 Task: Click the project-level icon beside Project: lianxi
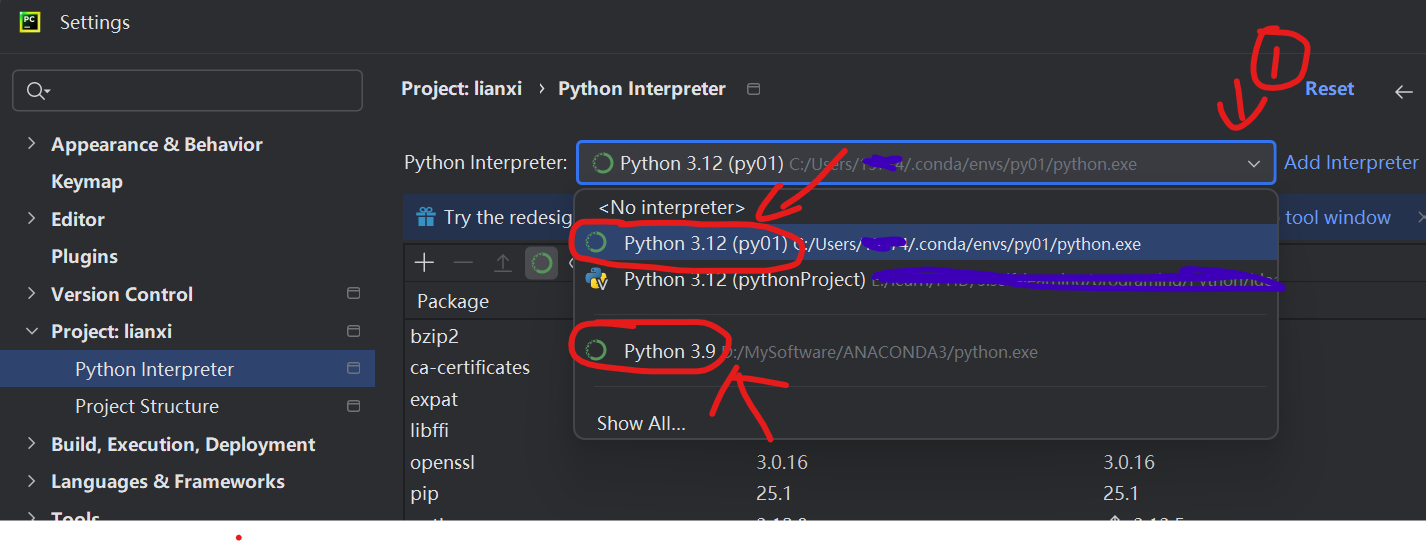tap(353, 331)
